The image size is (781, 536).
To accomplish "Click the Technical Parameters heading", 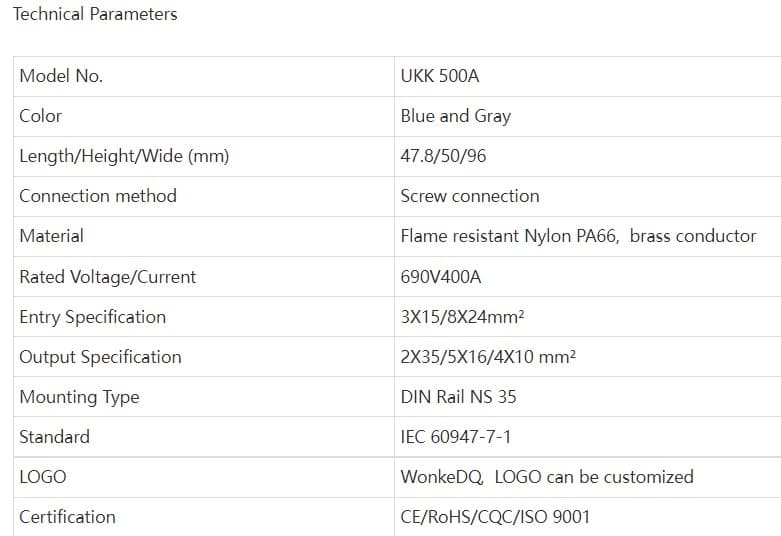I will tap(95, 14).
